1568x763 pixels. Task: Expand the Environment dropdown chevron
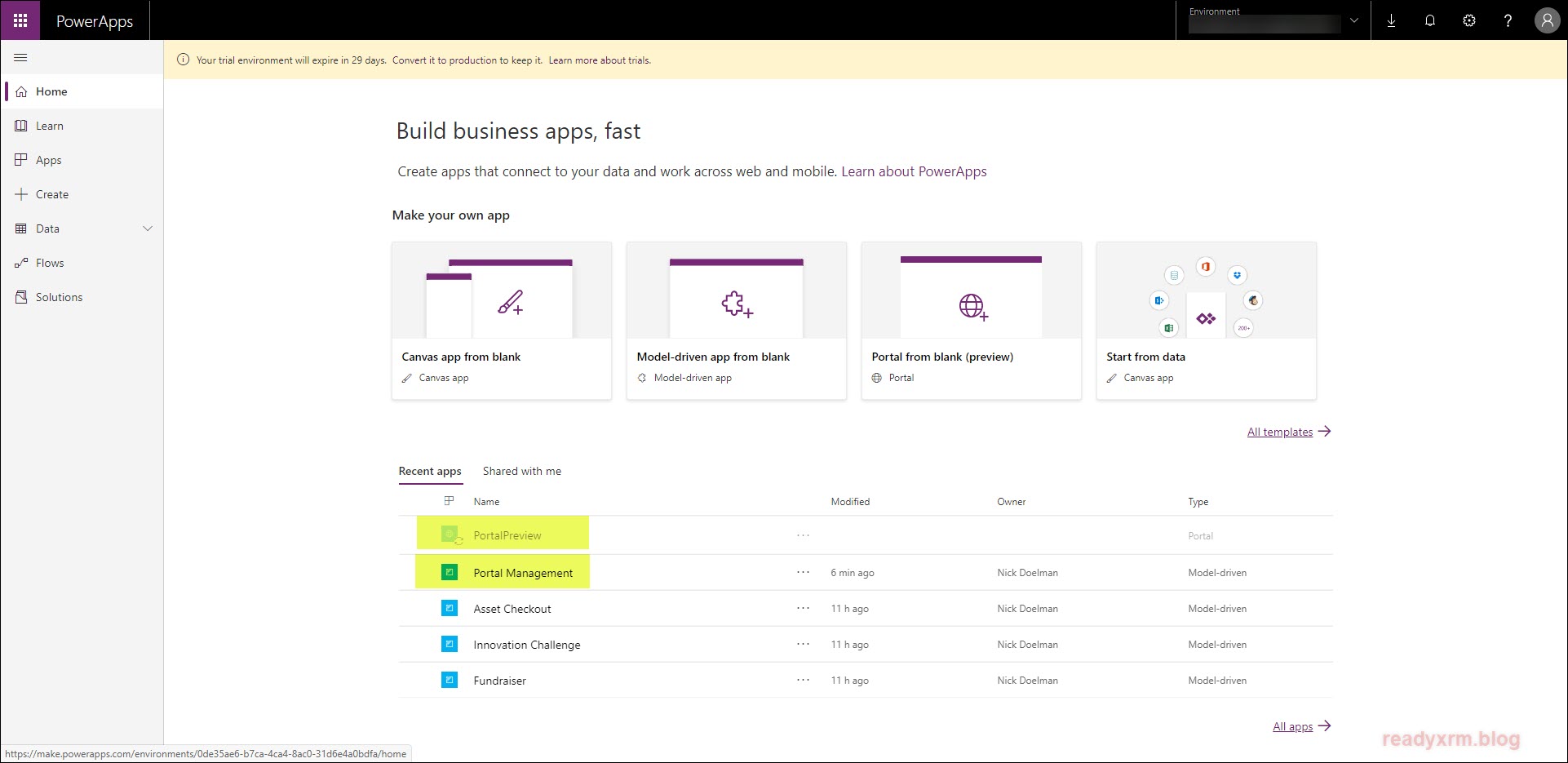[1354, 21]
